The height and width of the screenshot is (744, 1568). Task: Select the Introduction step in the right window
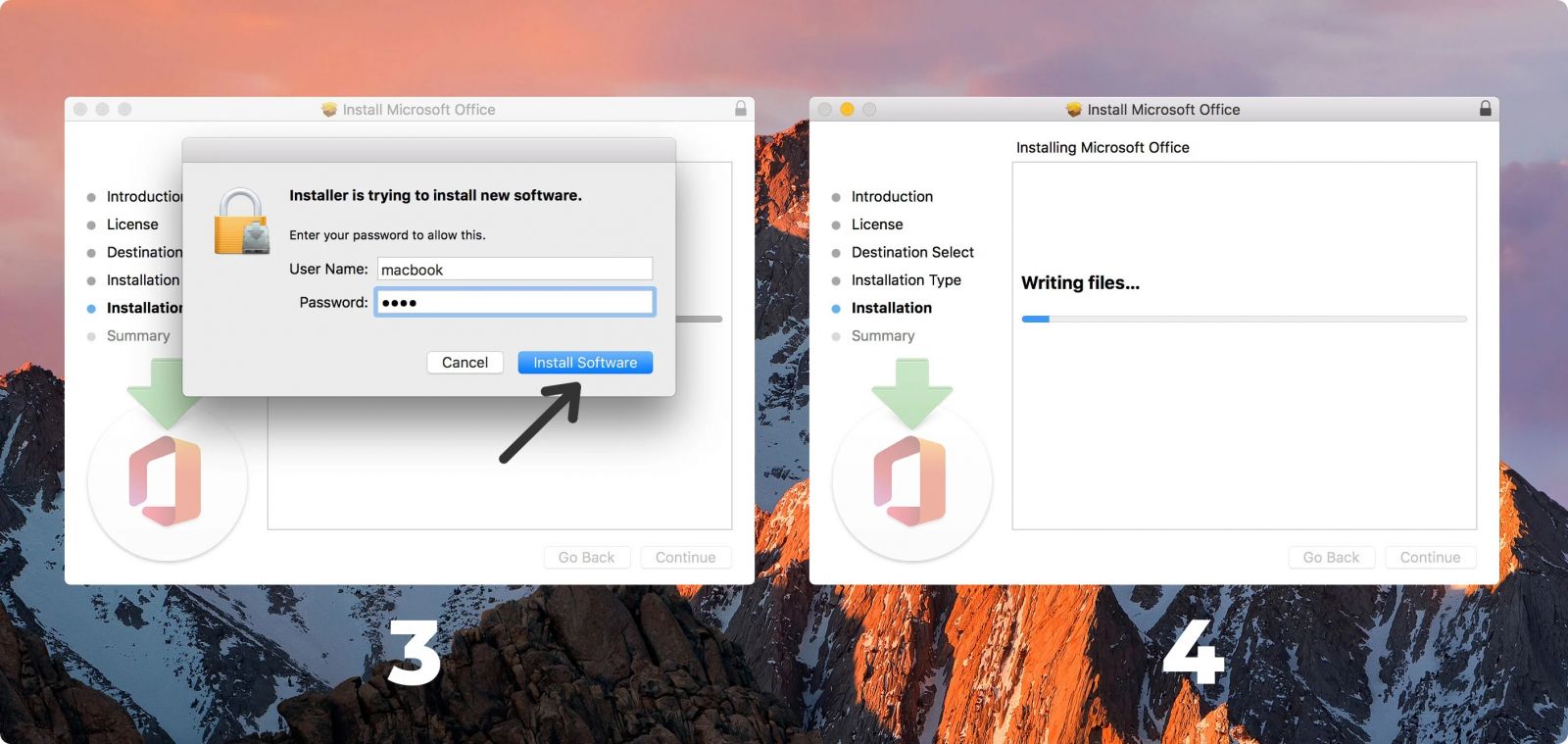(892, 197)
